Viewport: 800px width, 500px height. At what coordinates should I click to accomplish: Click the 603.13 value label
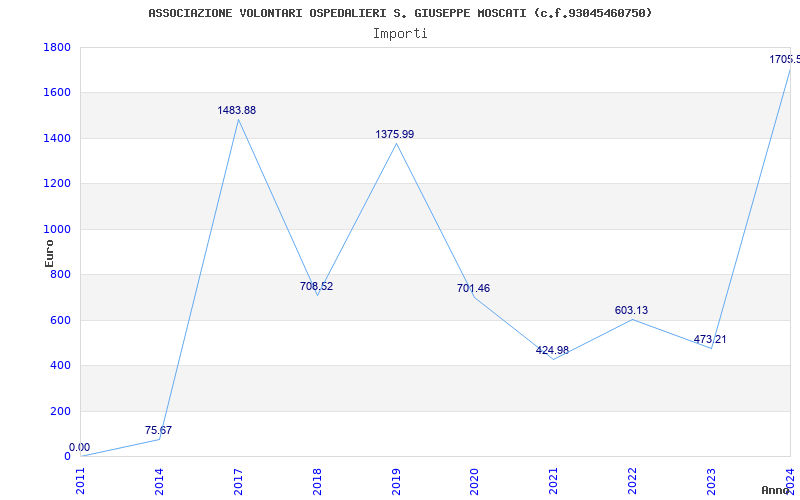pos(631,310)
